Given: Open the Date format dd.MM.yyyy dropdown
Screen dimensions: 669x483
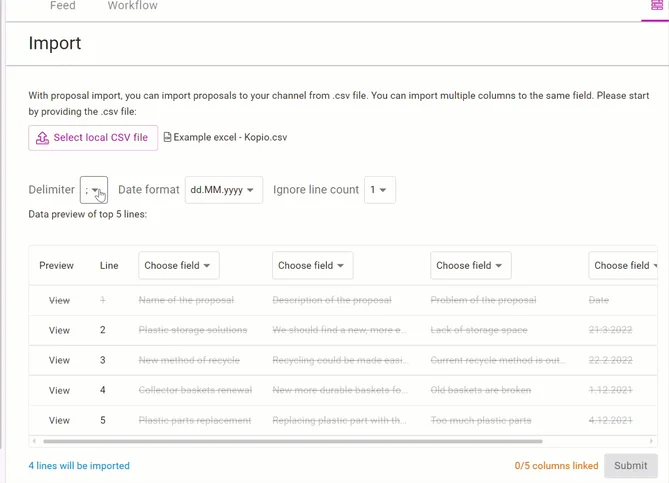Looking at the screenshot, I should [x=224, y=190].
